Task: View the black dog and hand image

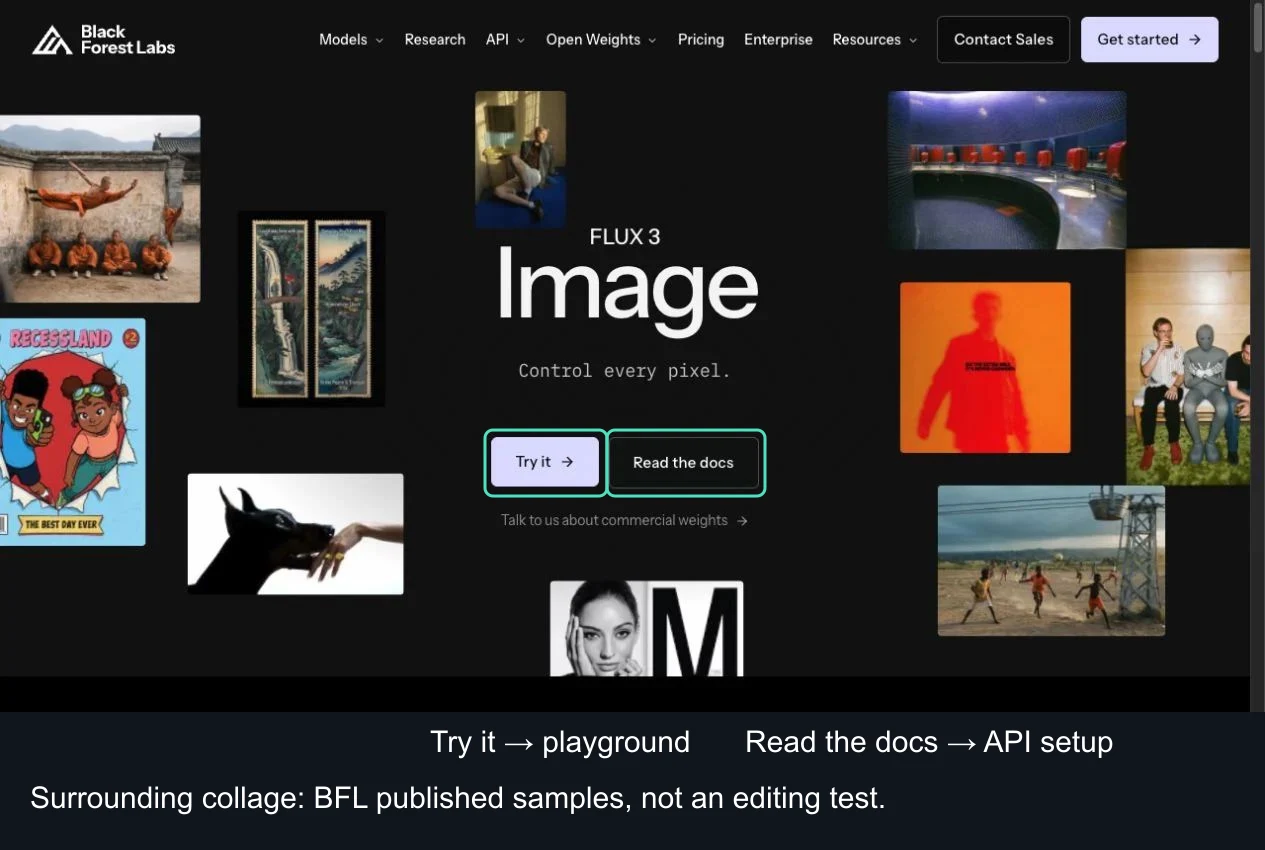Action: pos(295,534)
